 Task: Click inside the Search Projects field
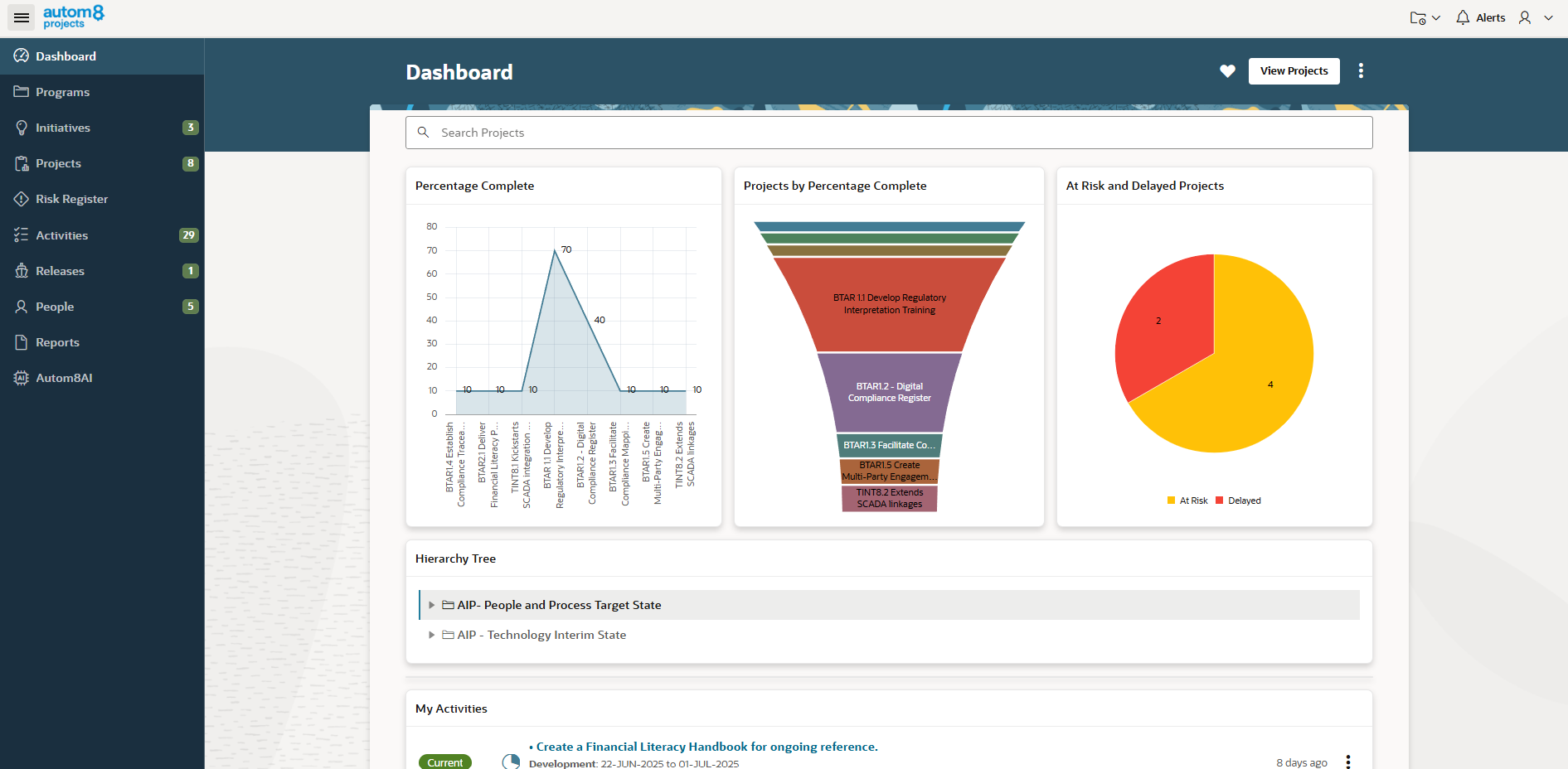[x=888, y=133]
